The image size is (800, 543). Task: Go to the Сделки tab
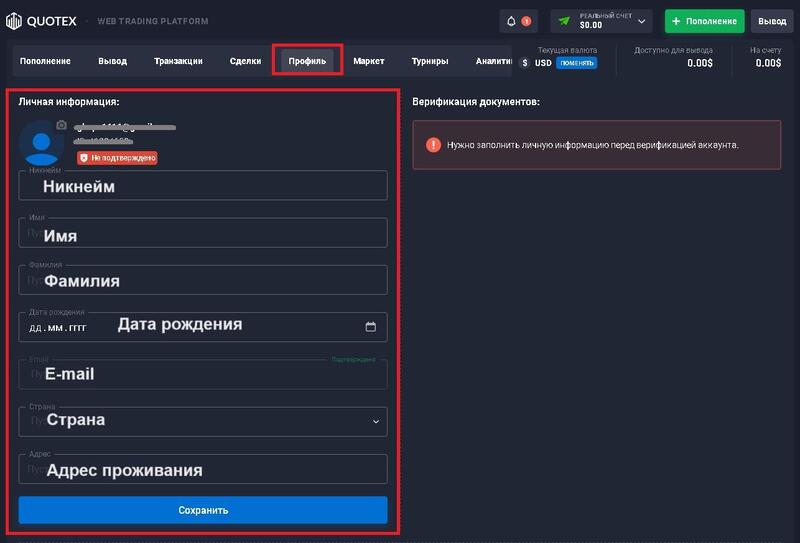coord(245,61)
